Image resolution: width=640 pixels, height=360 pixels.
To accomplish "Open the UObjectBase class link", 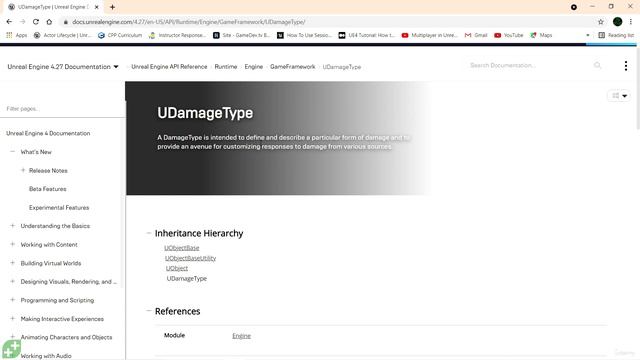I will (x=182, y=248).
